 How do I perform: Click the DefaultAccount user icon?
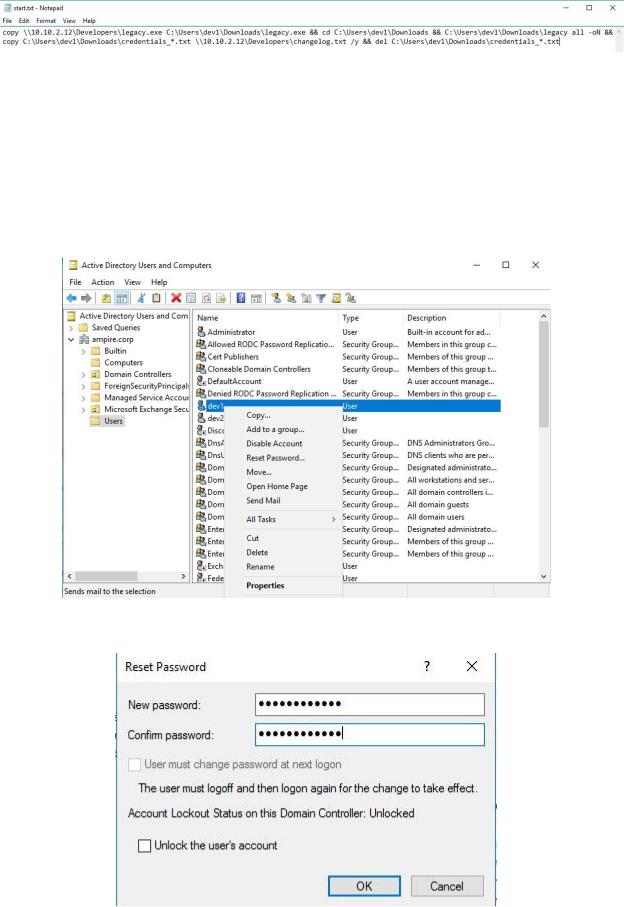point(201,381)
